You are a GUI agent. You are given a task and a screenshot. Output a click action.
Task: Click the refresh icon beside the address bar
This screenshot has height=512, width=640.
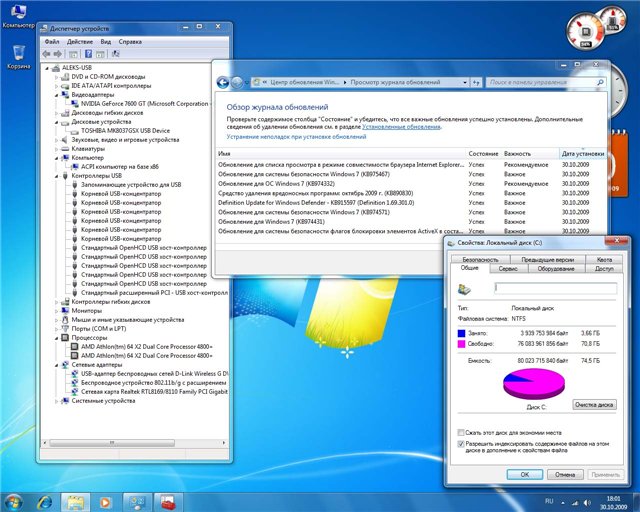click(x=476, y=82)
